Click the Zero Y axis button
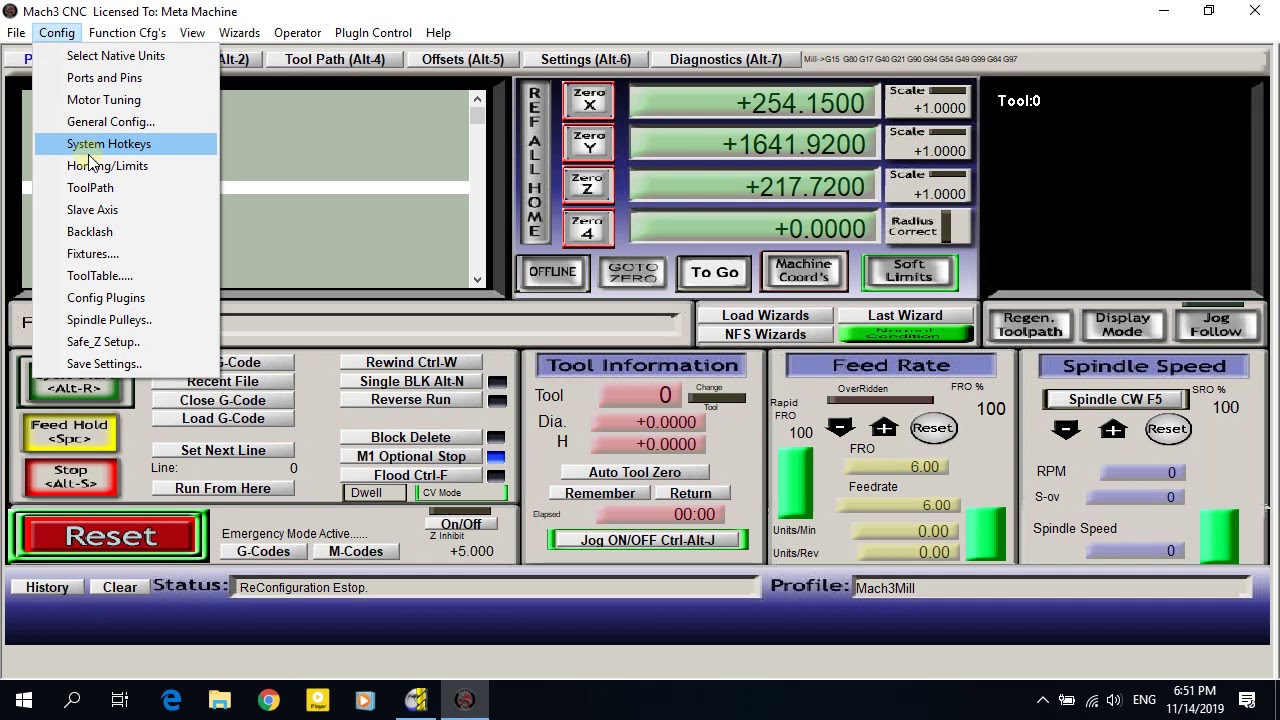The width and height of the screenshot is (1280, 720). (x=588, y=143)
